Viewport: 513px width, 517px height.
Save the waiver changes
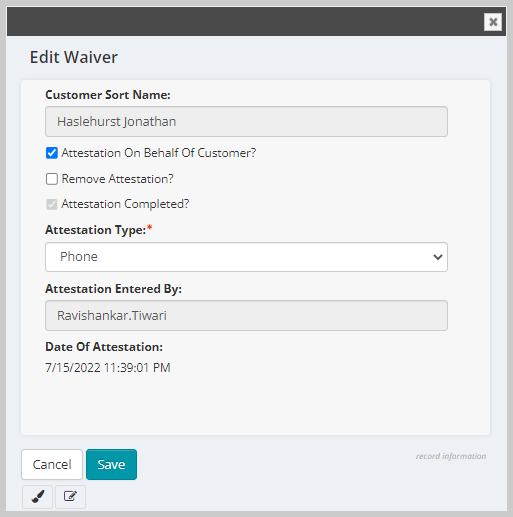111,464
